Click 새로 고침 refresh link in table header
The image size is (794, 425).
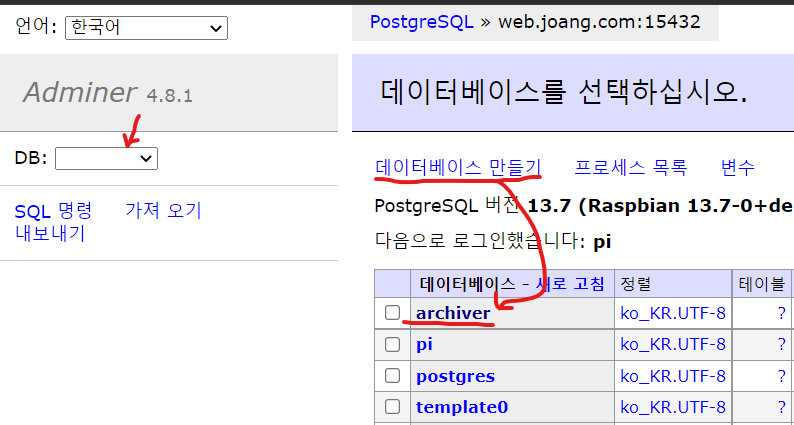(x=570, y=285)
